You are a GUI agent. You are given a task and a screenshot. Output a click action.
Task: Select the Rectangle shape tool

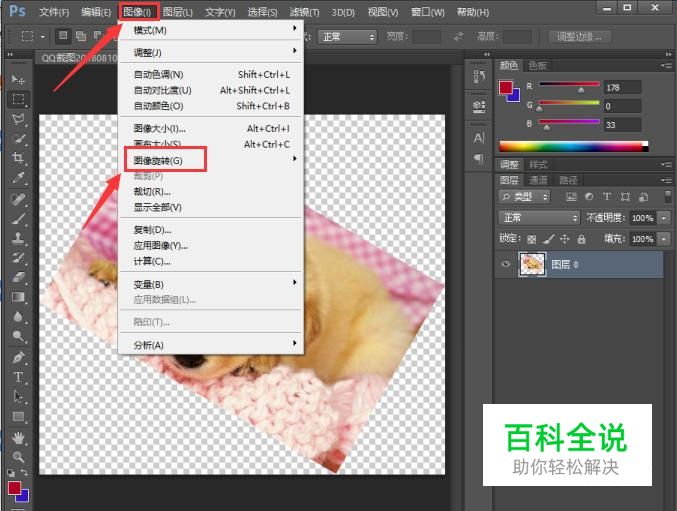click(x=18, y=416)
